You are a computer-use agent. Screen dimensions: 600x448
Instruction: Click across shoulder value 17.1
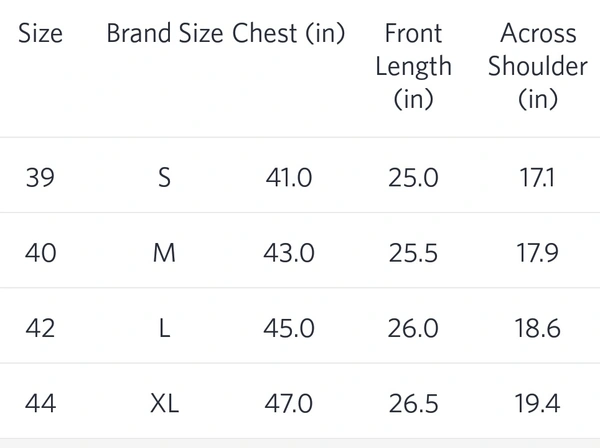pyautogui.click(x=538, y=178)
